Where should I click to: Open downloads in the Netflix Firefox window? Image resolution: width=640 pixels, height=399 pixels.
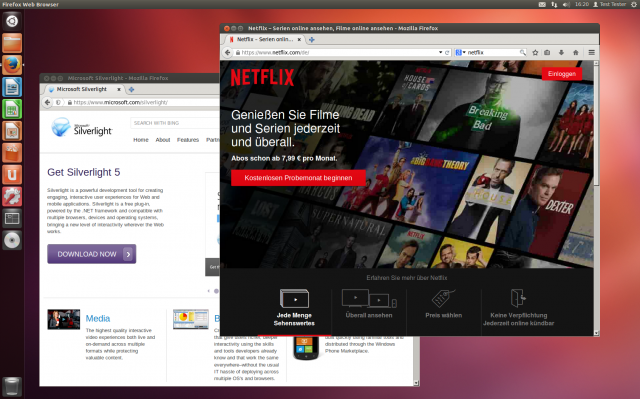[x=561, y=52]
